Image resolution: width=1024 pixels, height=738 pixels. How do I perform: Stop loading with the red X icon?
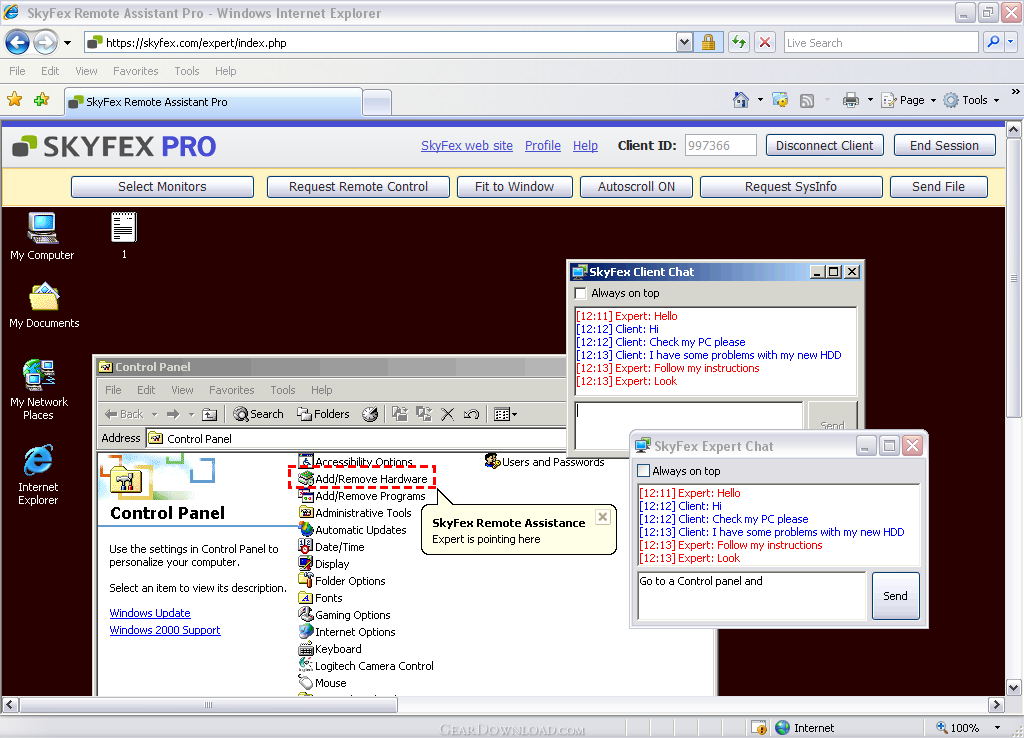[765, 43]
